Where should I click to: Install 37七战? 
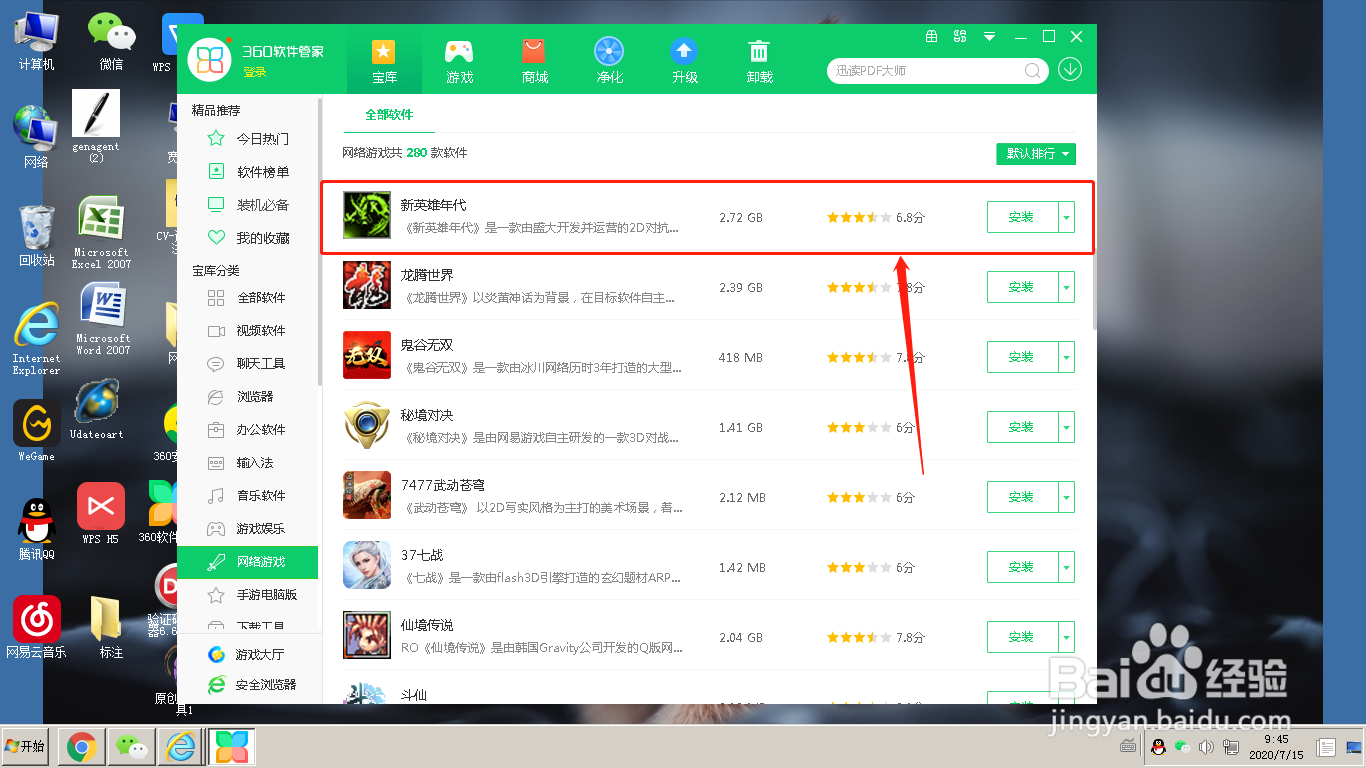[1022, 567]
